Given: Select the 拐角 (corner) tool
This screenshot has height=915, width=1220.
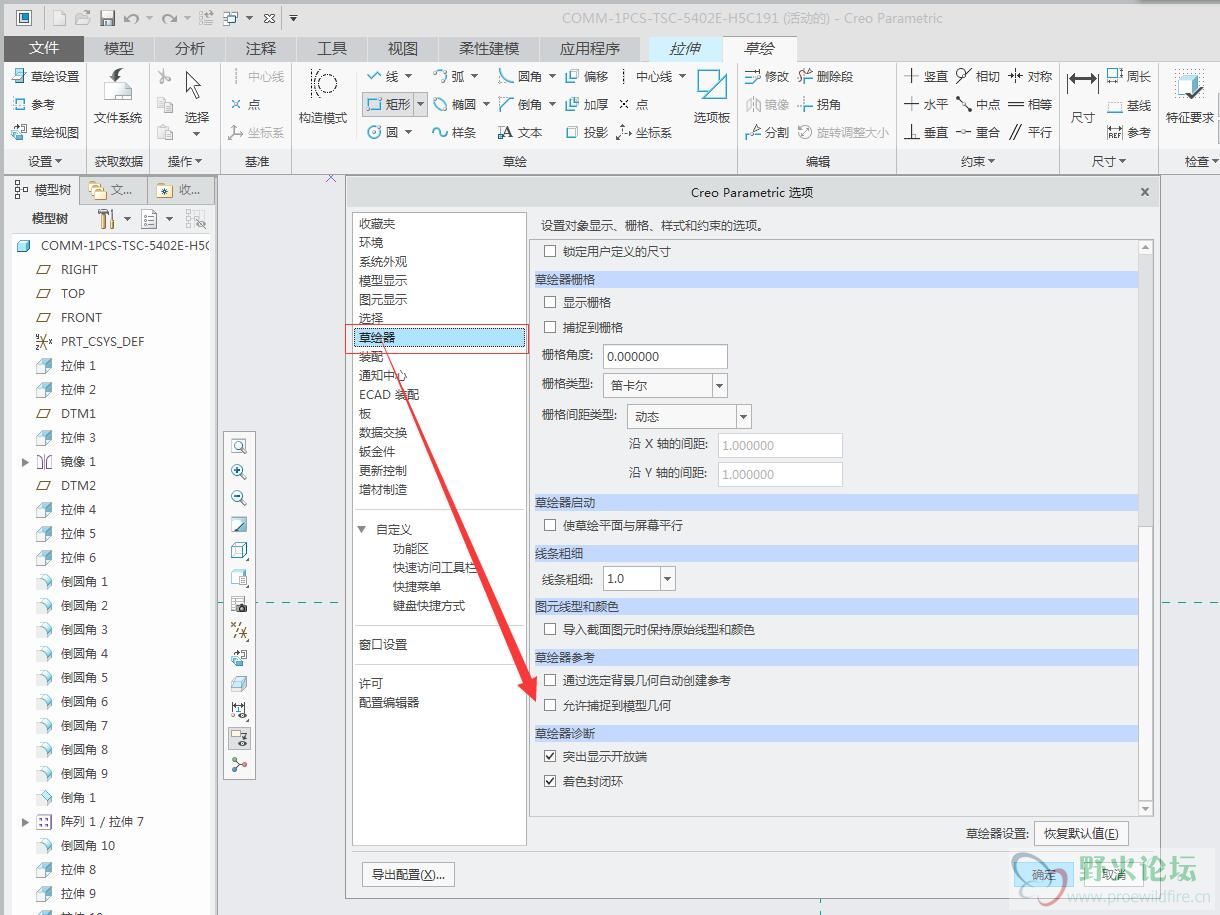Looking at the screenshot, I should click(820, 104).
